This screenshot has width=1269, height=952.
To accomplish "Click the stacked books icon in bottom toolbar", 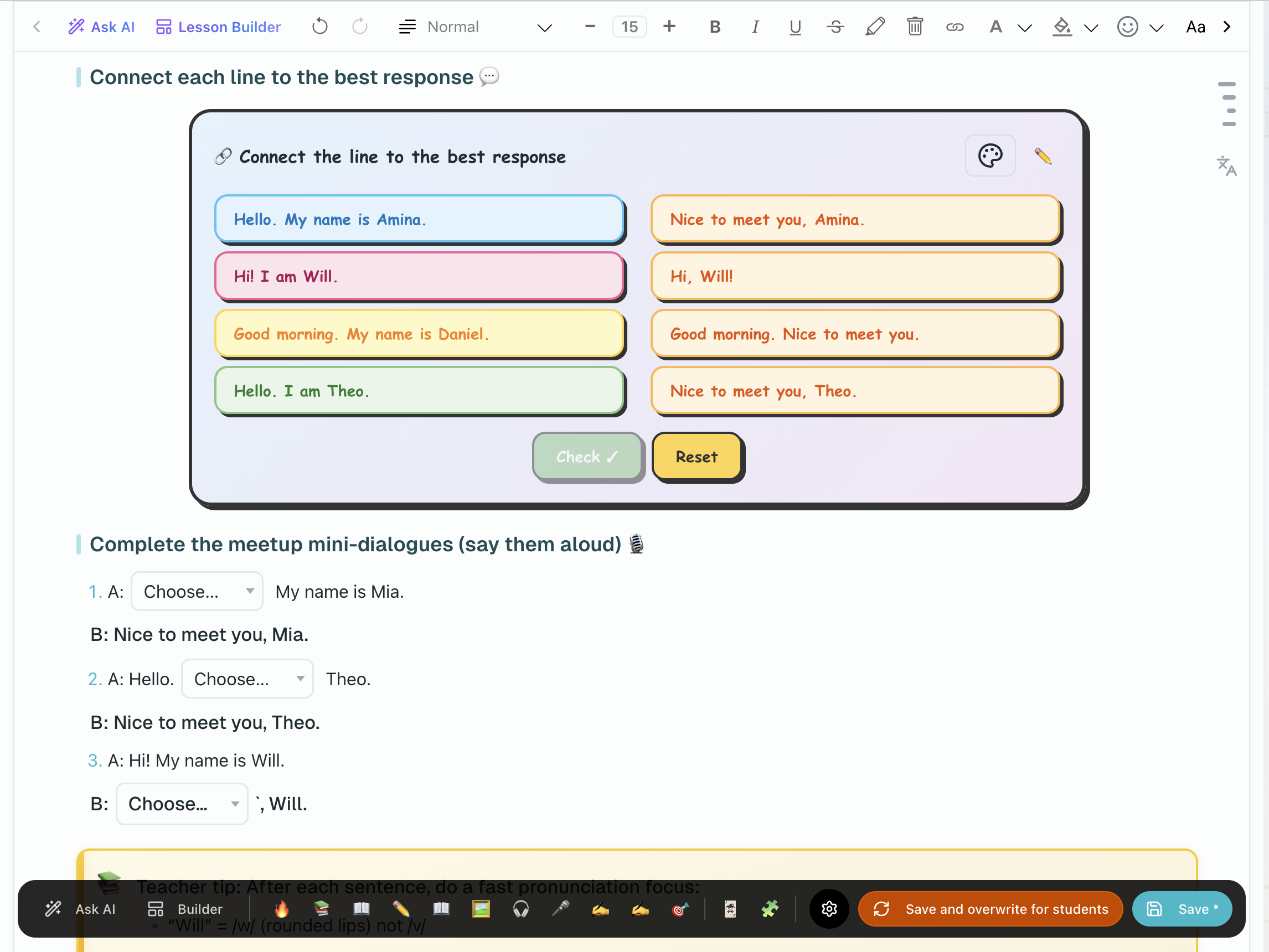I will click(321, 909).
